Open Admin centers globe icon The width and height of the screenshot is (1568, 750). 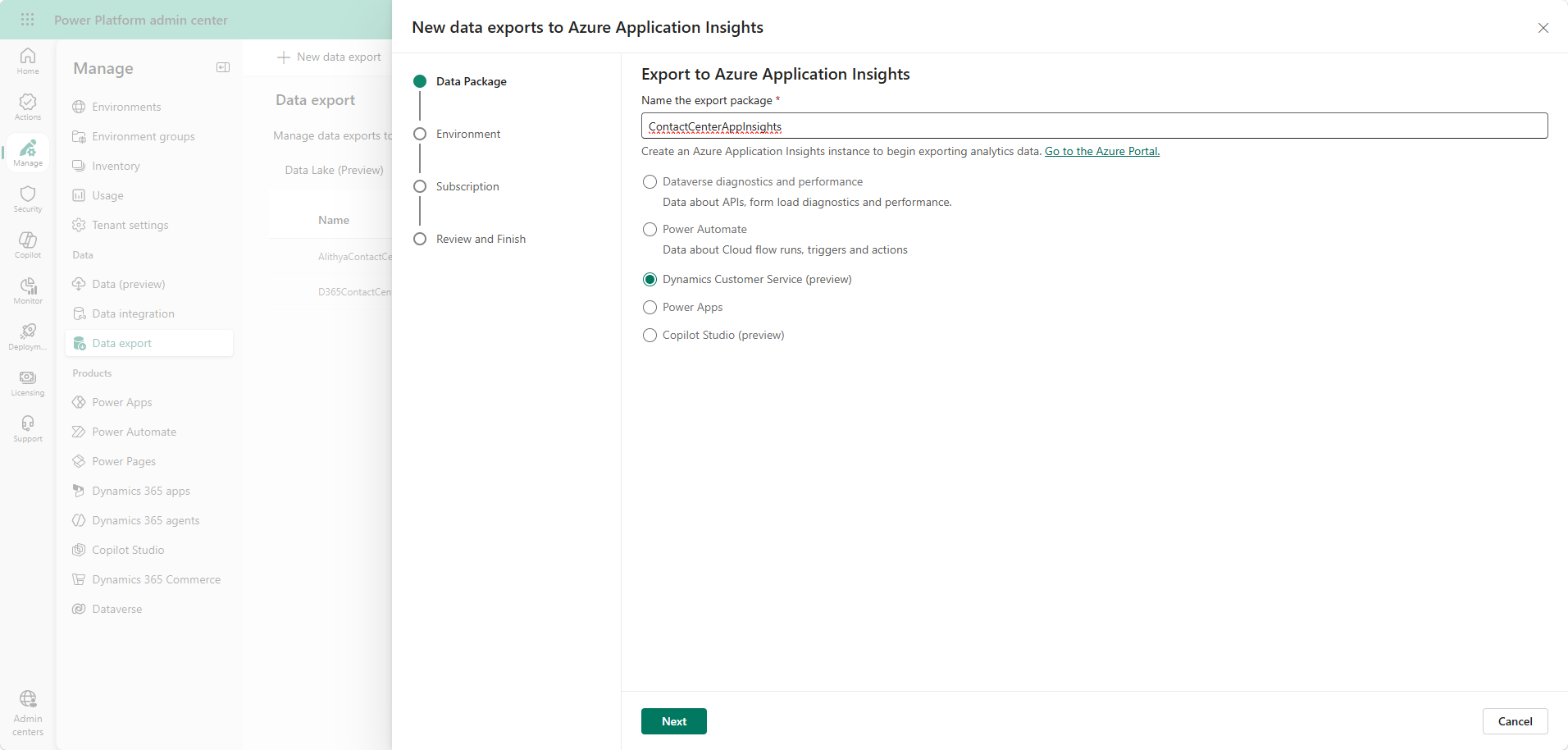point(28,698)
